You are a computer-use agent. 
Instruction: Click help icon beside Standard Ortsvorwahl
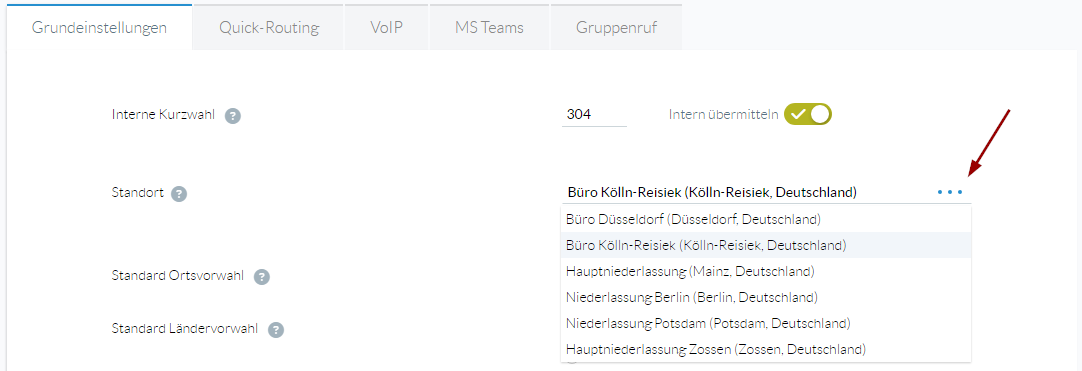pyautogui.click(x=261, y=277)
